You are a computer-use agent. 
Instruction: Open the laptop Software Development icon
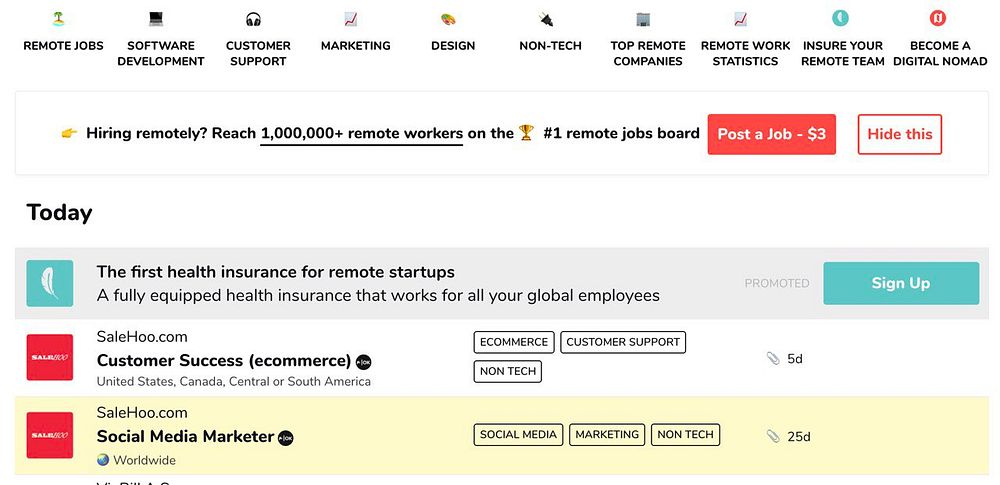[x=156, y=19]
